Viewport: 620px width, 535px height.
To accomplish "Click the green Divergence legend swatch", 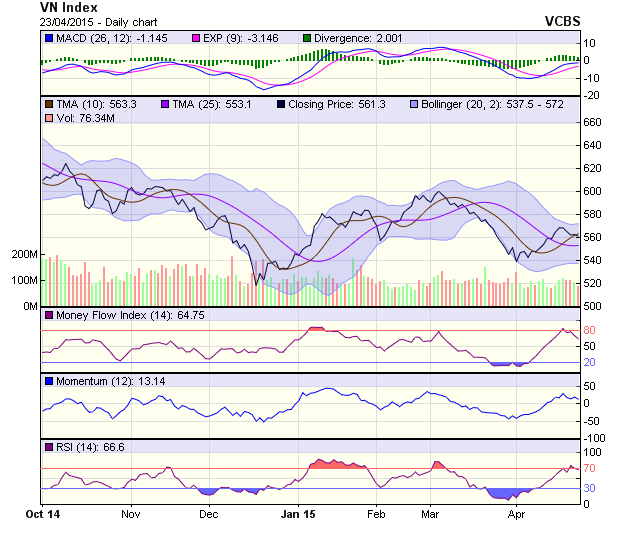I will (x=306, y=39).
